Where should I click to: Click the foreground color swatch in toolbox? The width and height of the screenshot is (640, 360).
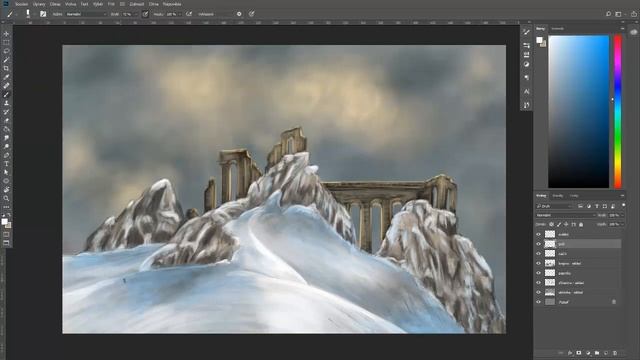pyautogui.click(x=4, y=222)
